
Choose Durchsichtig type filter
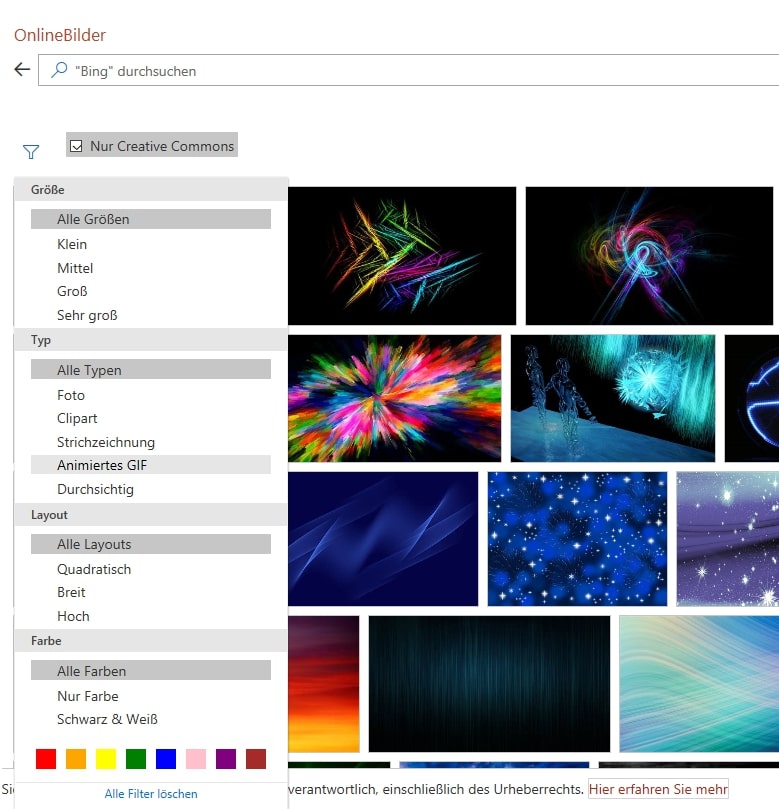(95, 490)
